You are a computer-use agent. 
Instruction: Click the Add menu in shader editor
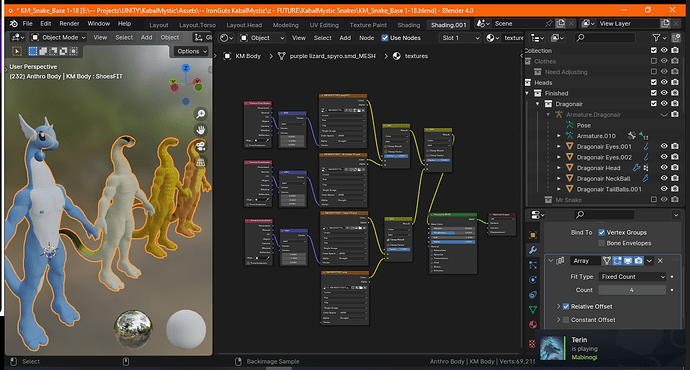tap(345, 38)
